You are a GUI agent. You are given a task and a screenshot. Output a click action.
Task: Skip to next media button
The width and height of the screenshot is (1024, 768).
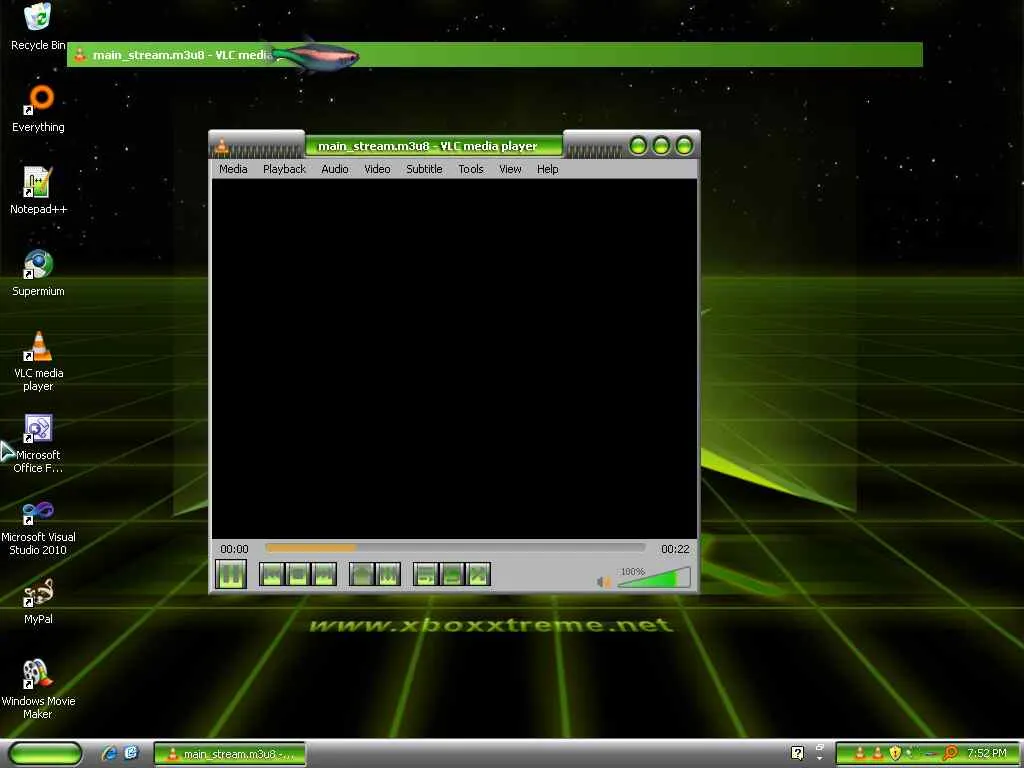coord(324,575)
